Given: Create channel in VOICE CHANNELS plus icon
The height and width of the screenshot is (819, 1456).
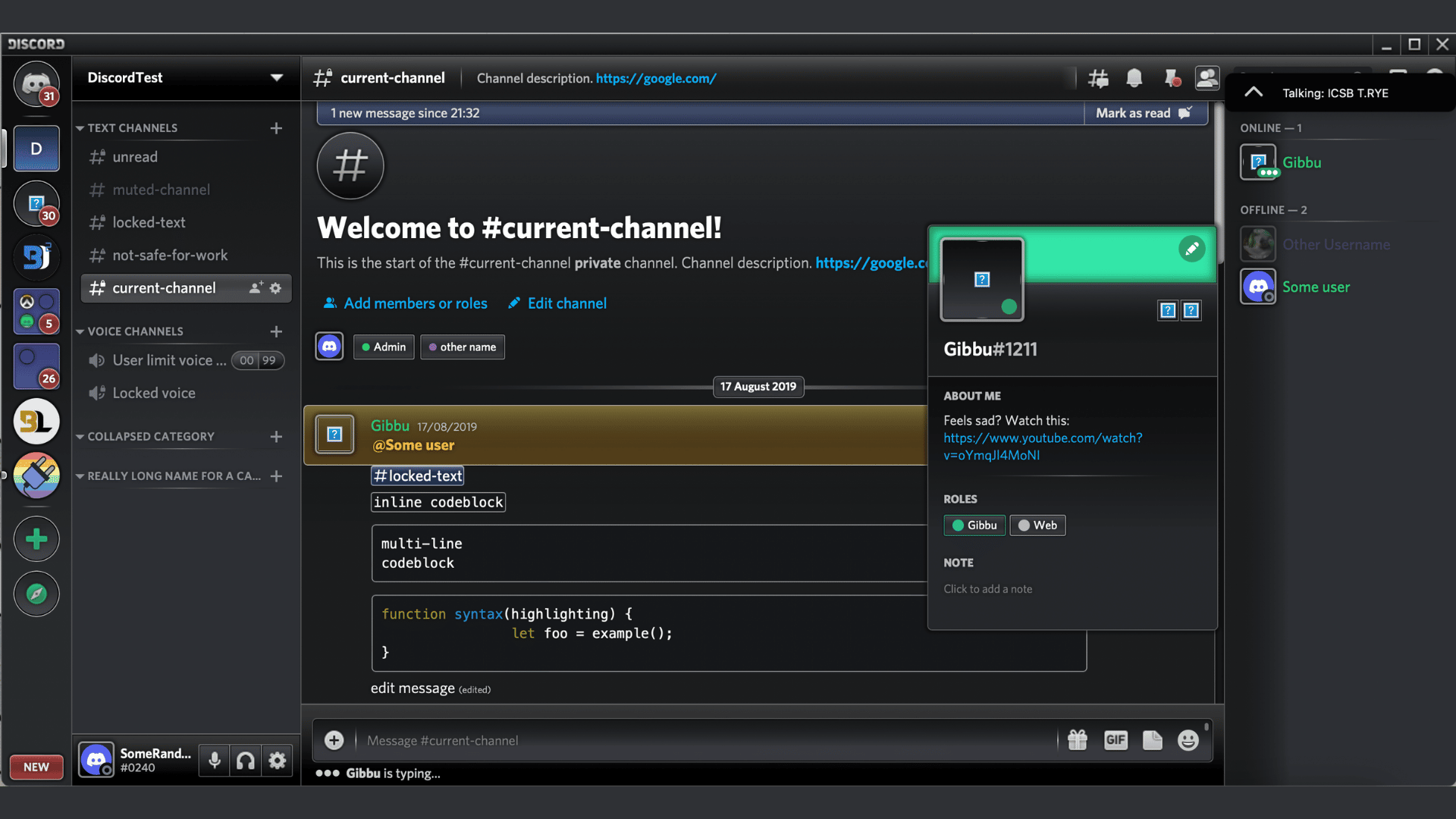Looking at the screenshot, I should [x=276, y=331].
